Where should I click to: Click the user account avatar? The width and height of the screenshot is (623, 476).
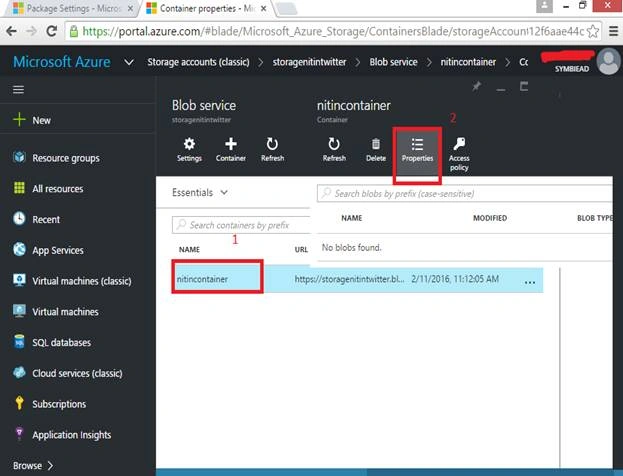pos(609,62)
